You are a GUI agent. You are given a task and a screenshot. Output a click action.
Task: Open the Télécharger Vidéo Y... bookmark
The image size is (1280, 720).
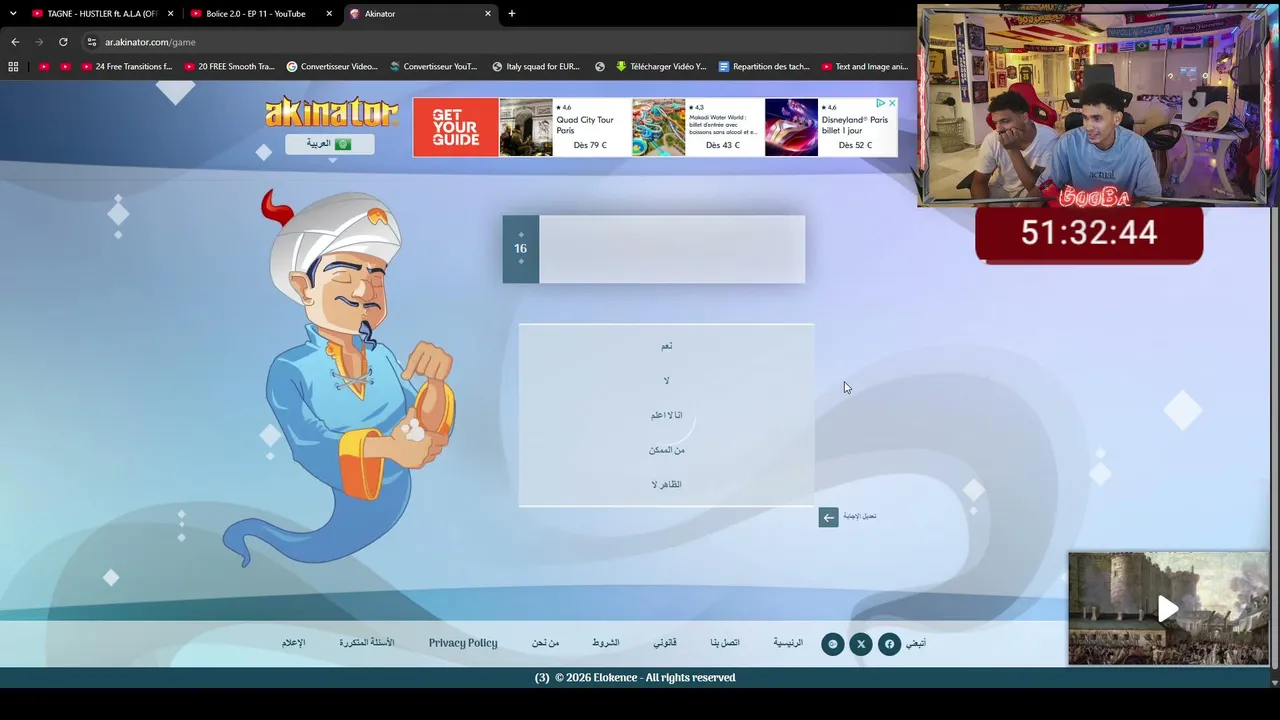click(661, 67)
